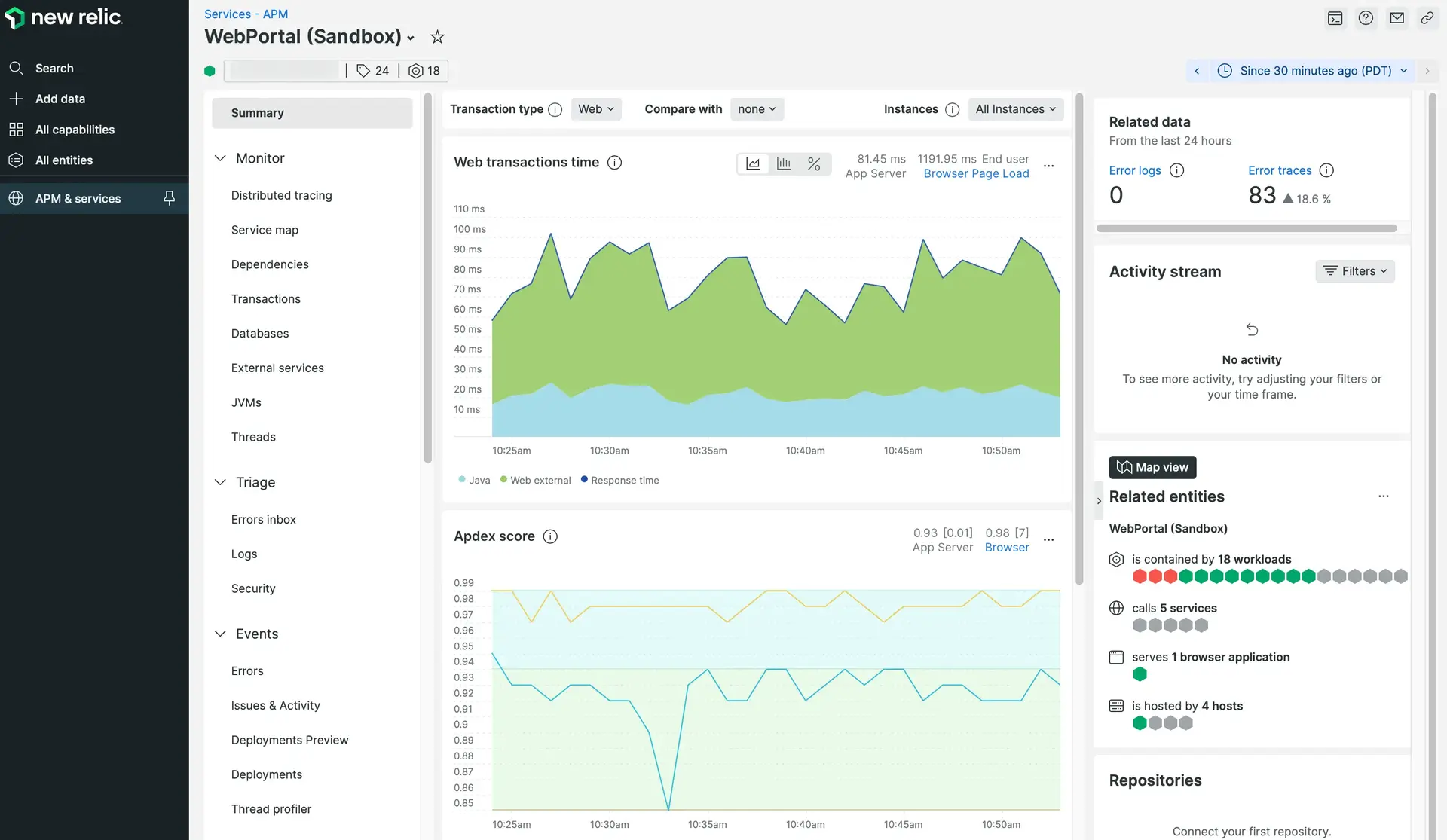
Task: Click the Browser Page Load link
Action: coord(976,173)
